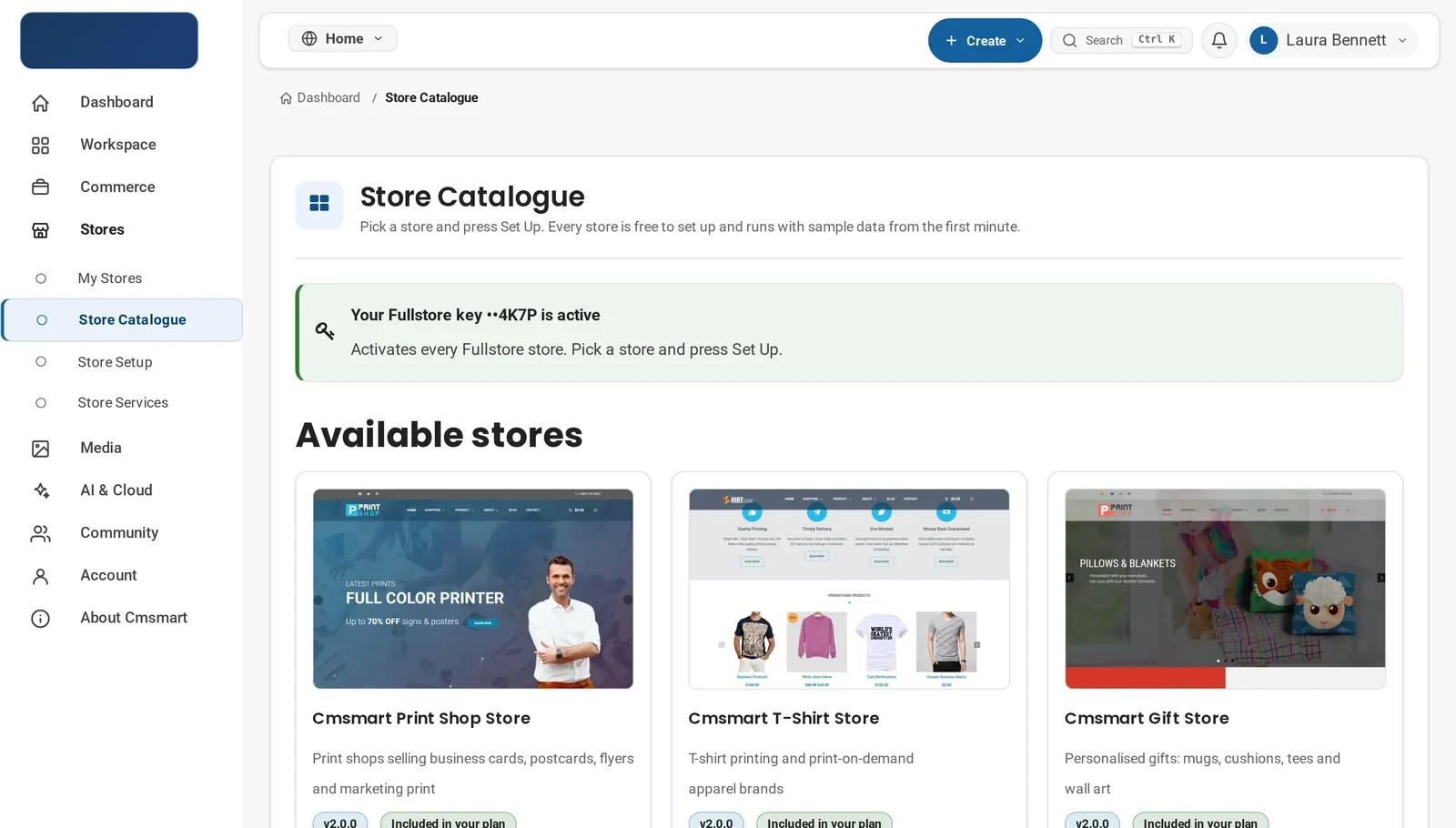This screenshot has width=1456, height=828.
Task: Click the Cmsmart Gift Store title
Action: pyautogui.click(x=1147, y=719)
